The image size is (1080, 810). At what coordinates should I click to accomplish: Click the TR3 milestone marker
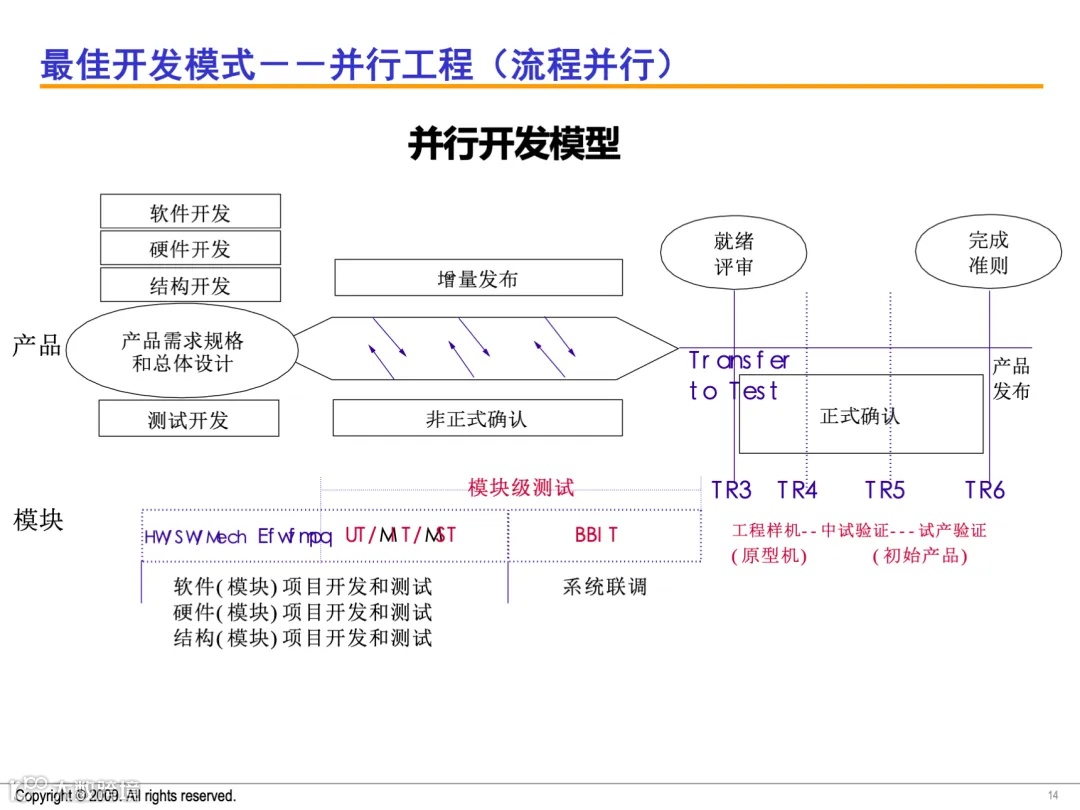(x=731, y=490)
